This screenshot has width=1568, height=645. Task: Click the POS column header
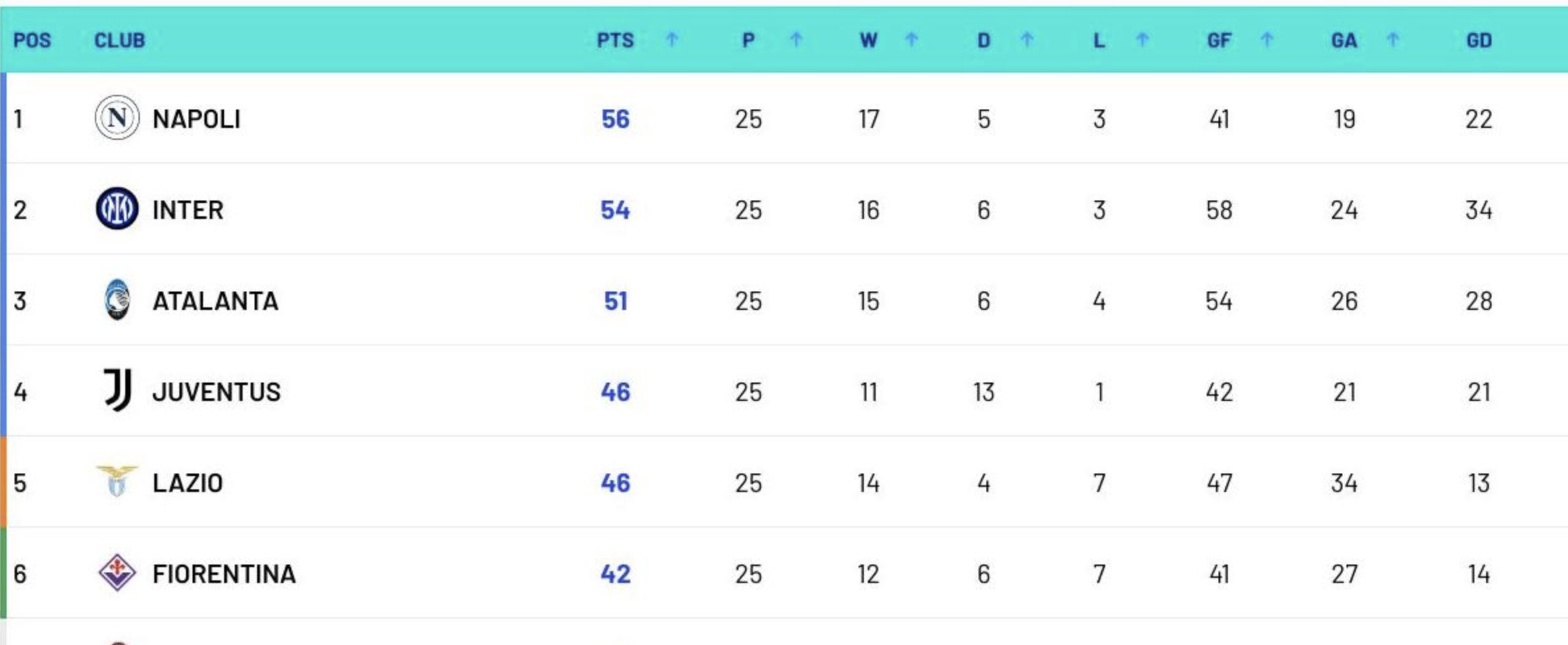(32, 41)
